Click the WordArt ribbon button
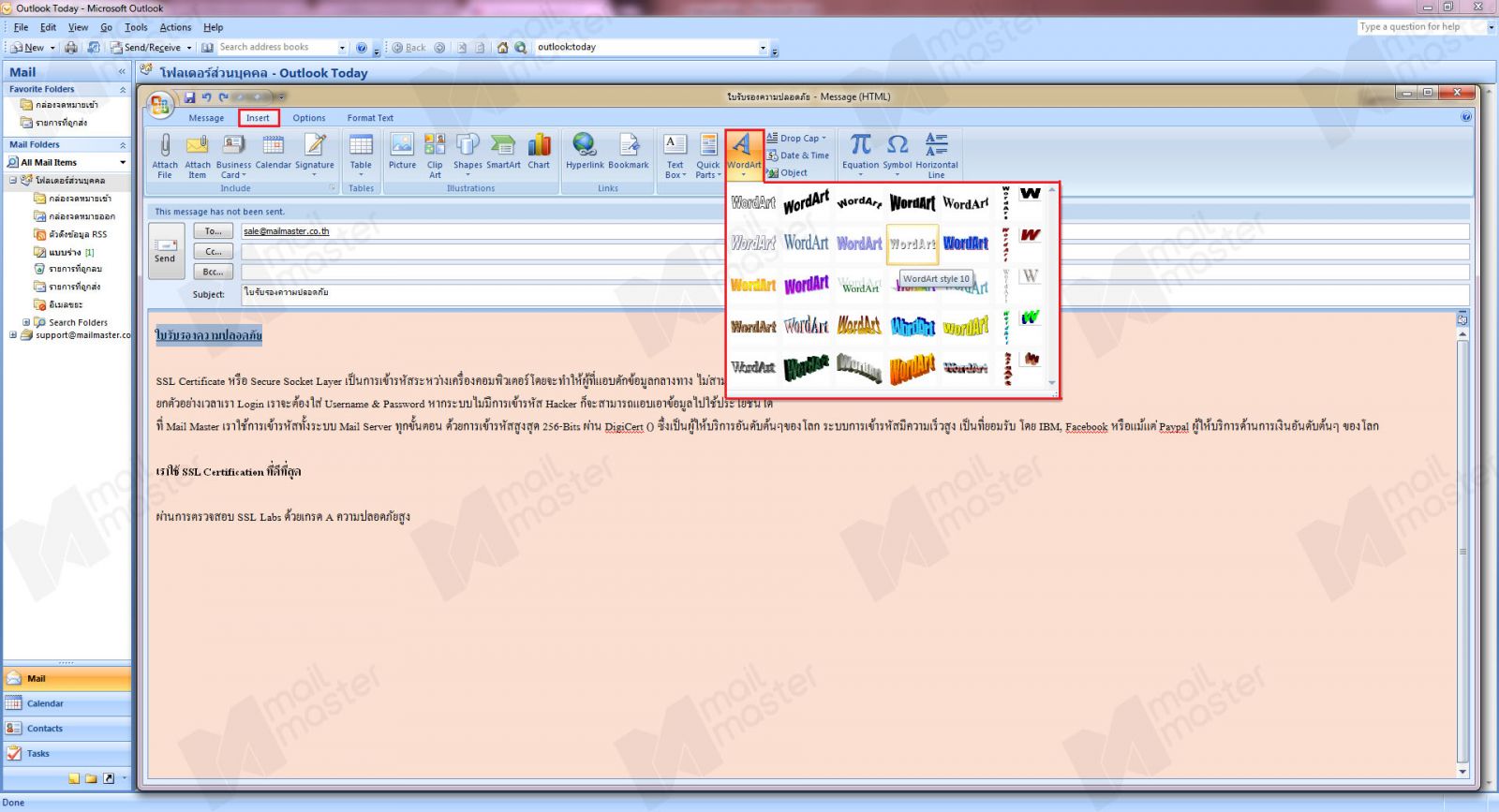This screenshot has width=1499, height=812. coord(744,155)
